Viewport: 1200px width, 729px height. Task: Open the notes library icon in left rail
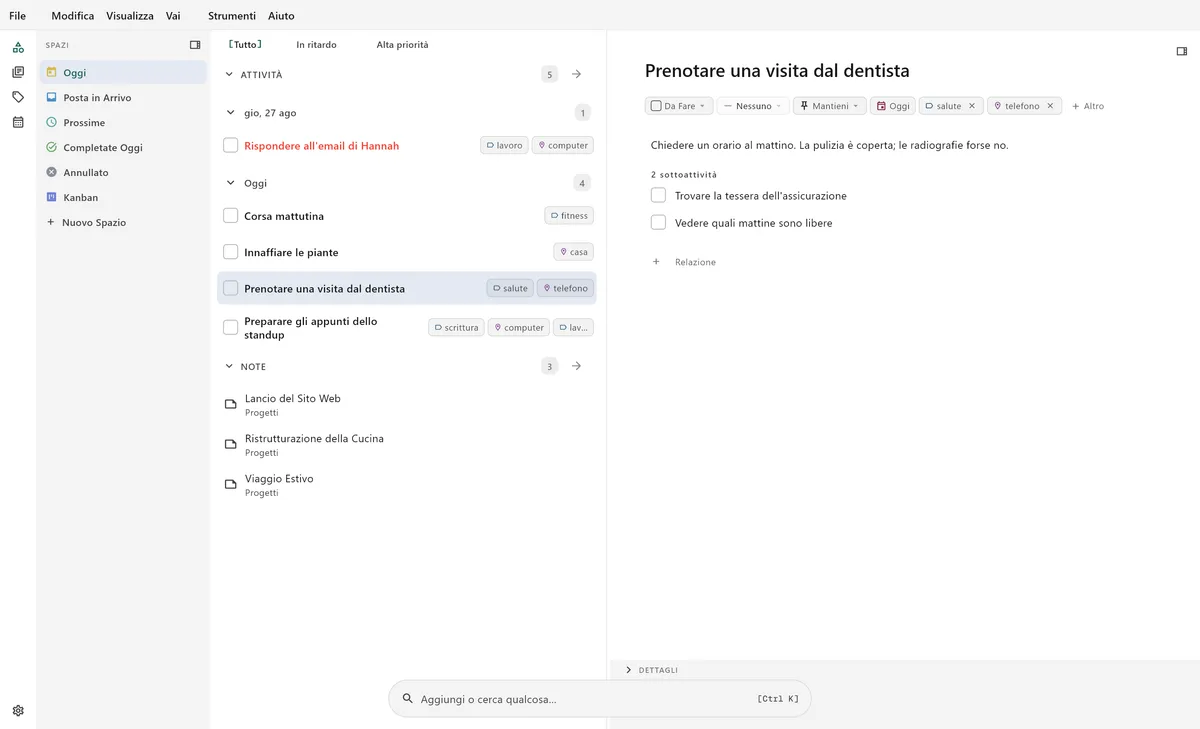click(18, 72)
